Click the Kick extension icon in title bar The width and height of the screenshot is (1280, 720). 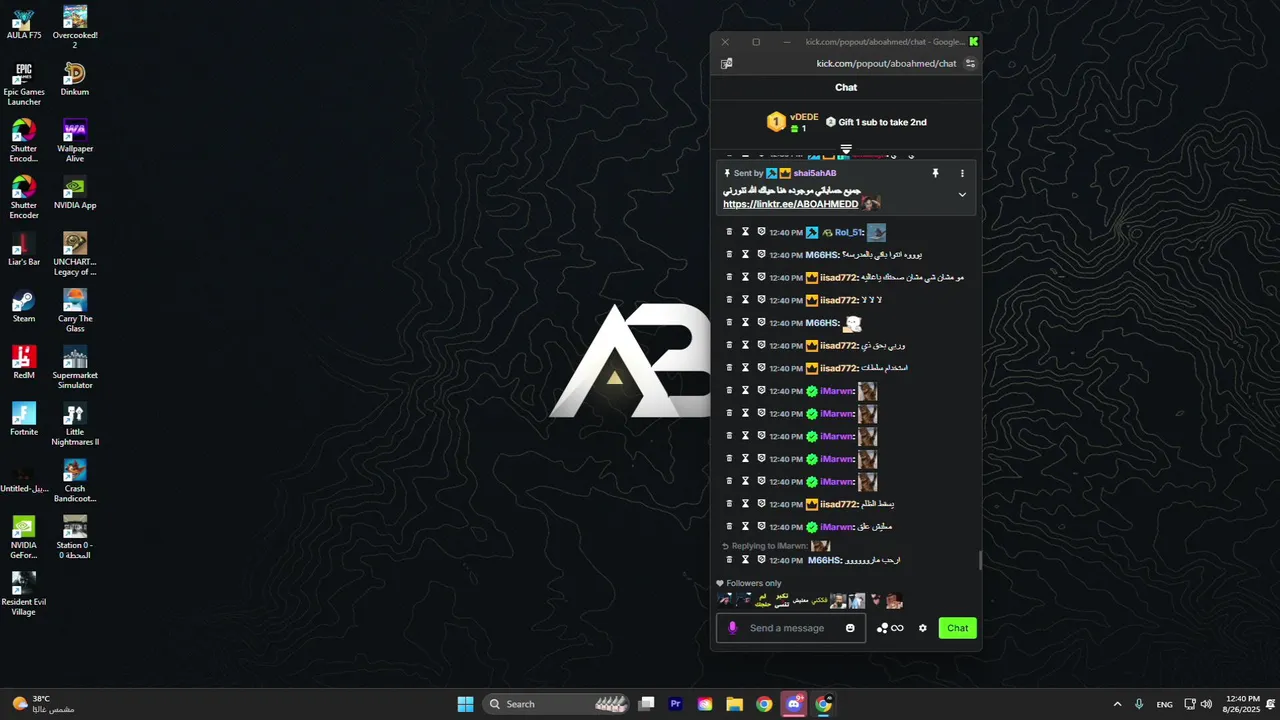pos(974,42)
